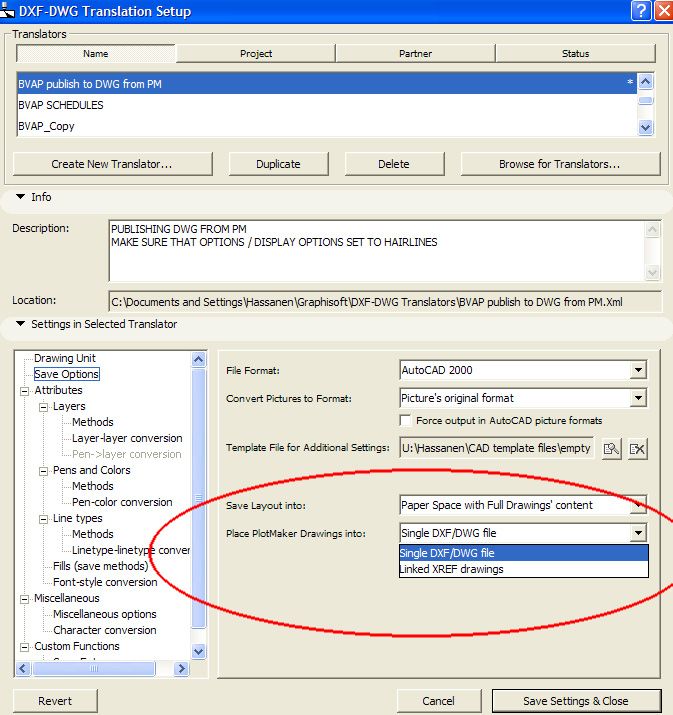
Task: Collapse the Pens and Colors node
Action: pyautogui.click(x=43, y=471)
